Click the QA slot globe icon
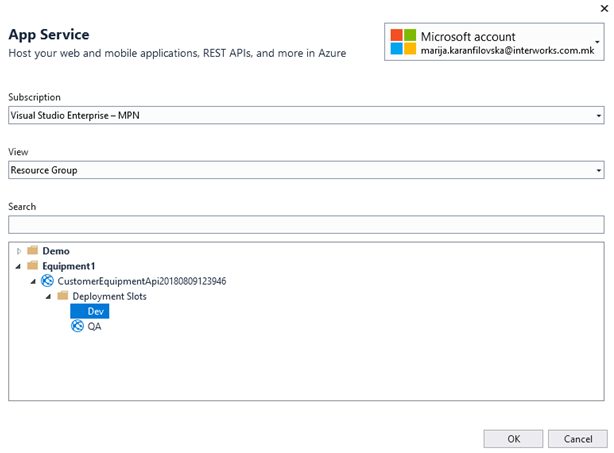614x453 pixels. (78, 326)
